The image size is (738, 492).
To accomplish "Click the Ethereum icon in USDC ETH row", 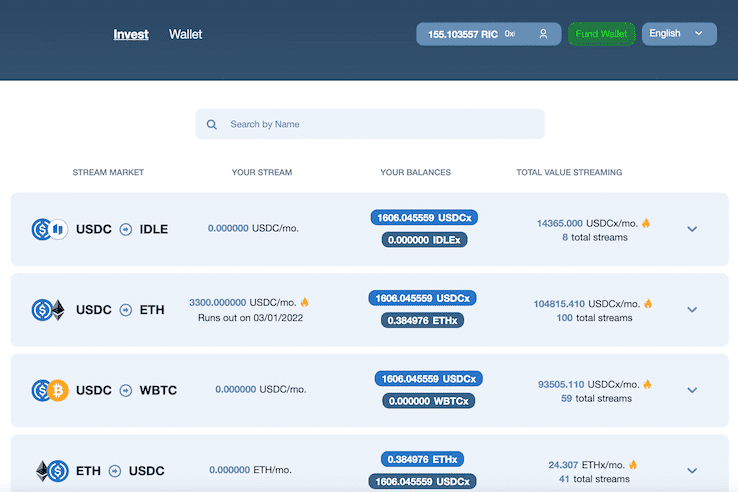I will 57,310.
